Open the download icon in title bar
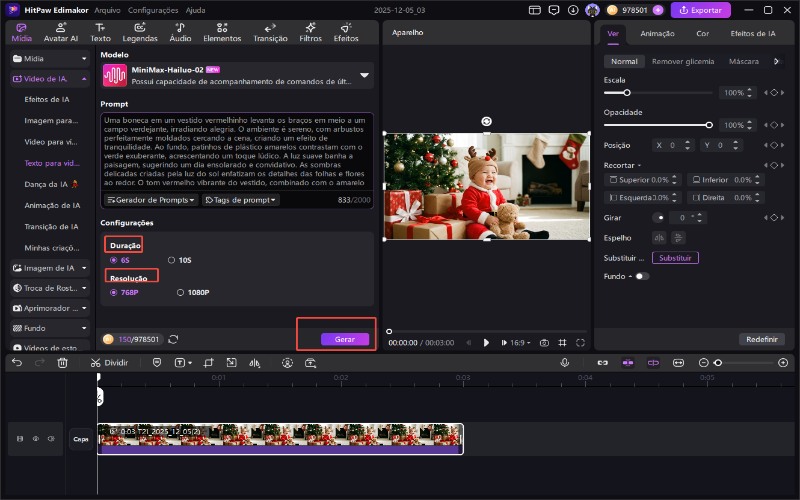The width and height of the screenshot is (800, 500). click(573, 10)
